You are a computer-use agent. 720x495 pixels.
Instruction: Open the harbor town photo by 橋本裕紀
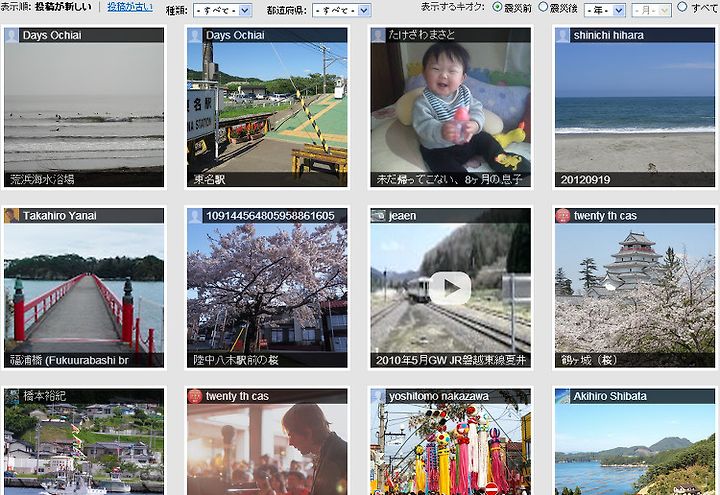click(84, 442)
